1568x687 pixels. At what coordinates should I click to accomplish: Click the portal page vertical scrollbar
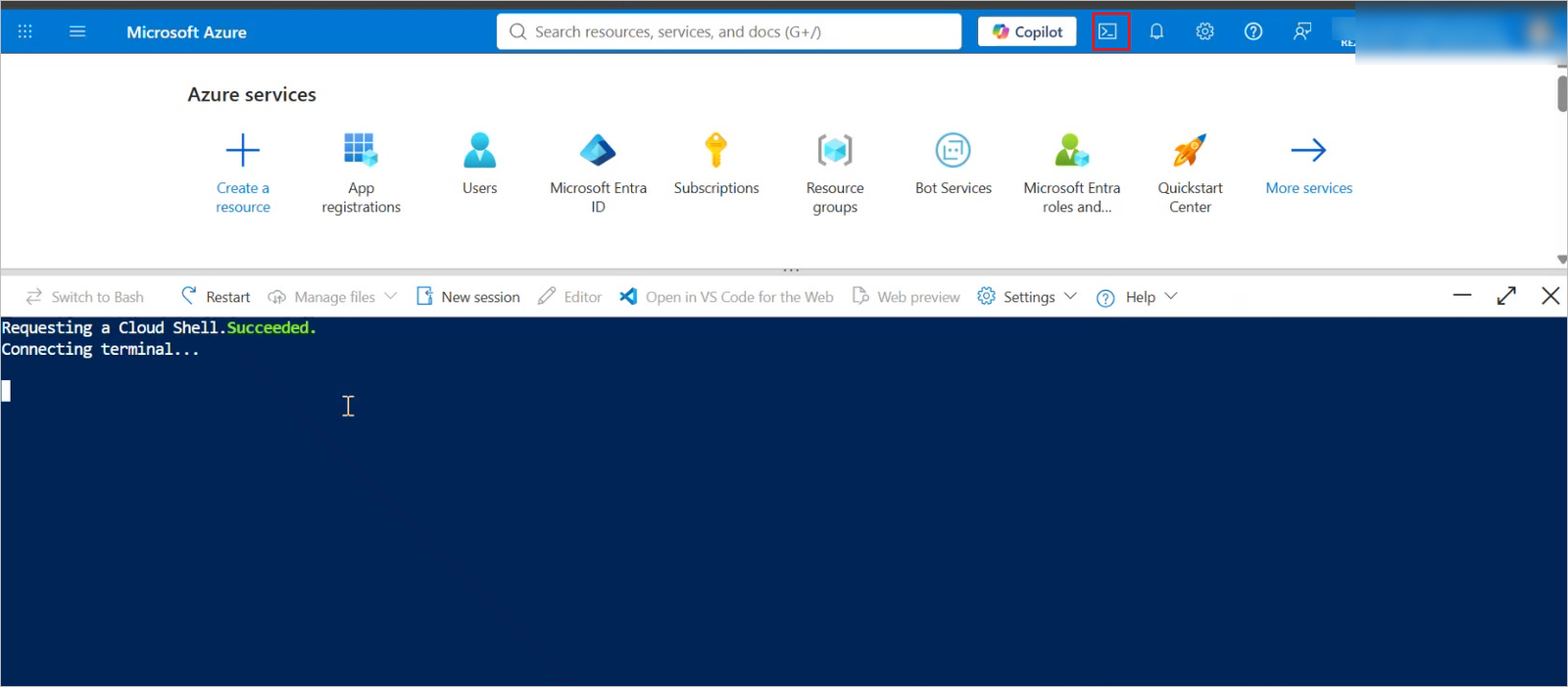[x=1561, y=93]
